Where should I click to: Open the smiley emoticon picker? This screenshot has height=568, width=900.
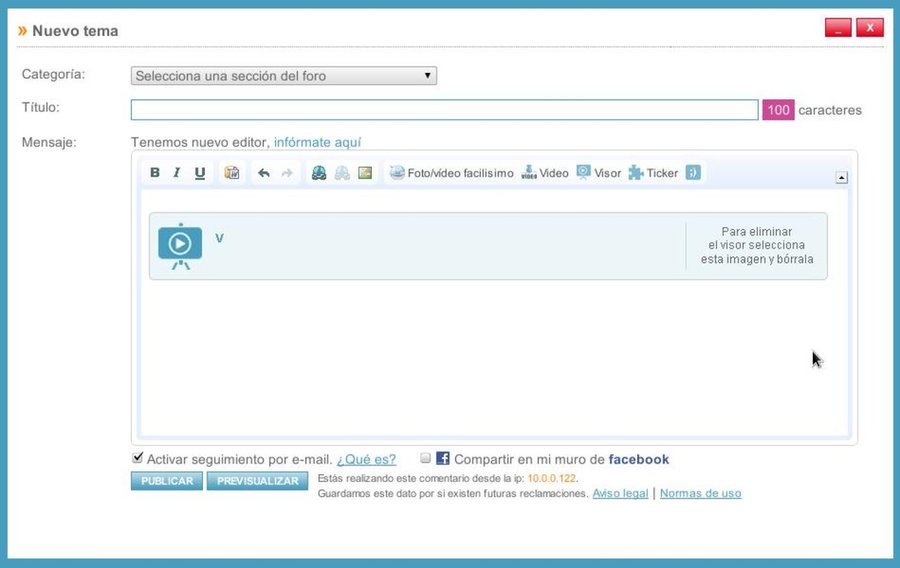point(693,173)
